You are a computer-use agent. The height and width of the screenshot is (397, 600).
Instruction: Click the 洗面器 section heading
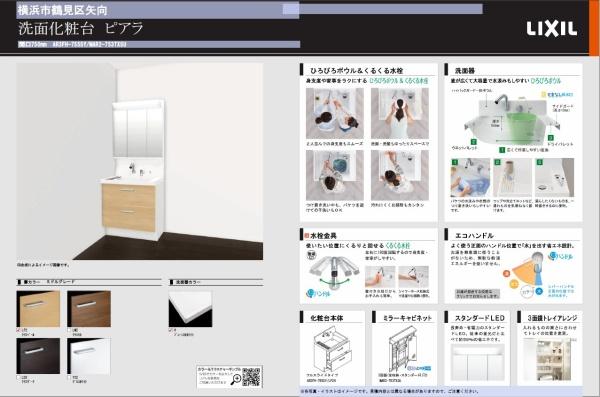pyautogui.click(x=465, y=71)
